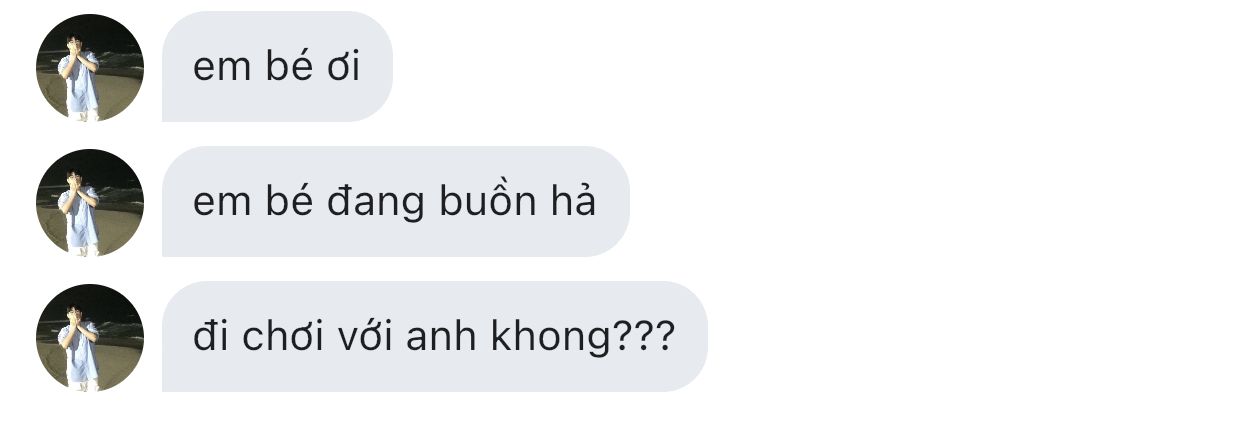The image size is (1242, 434).
Task: Click the word "chơi" in third message
Action: tap(277, 337)
